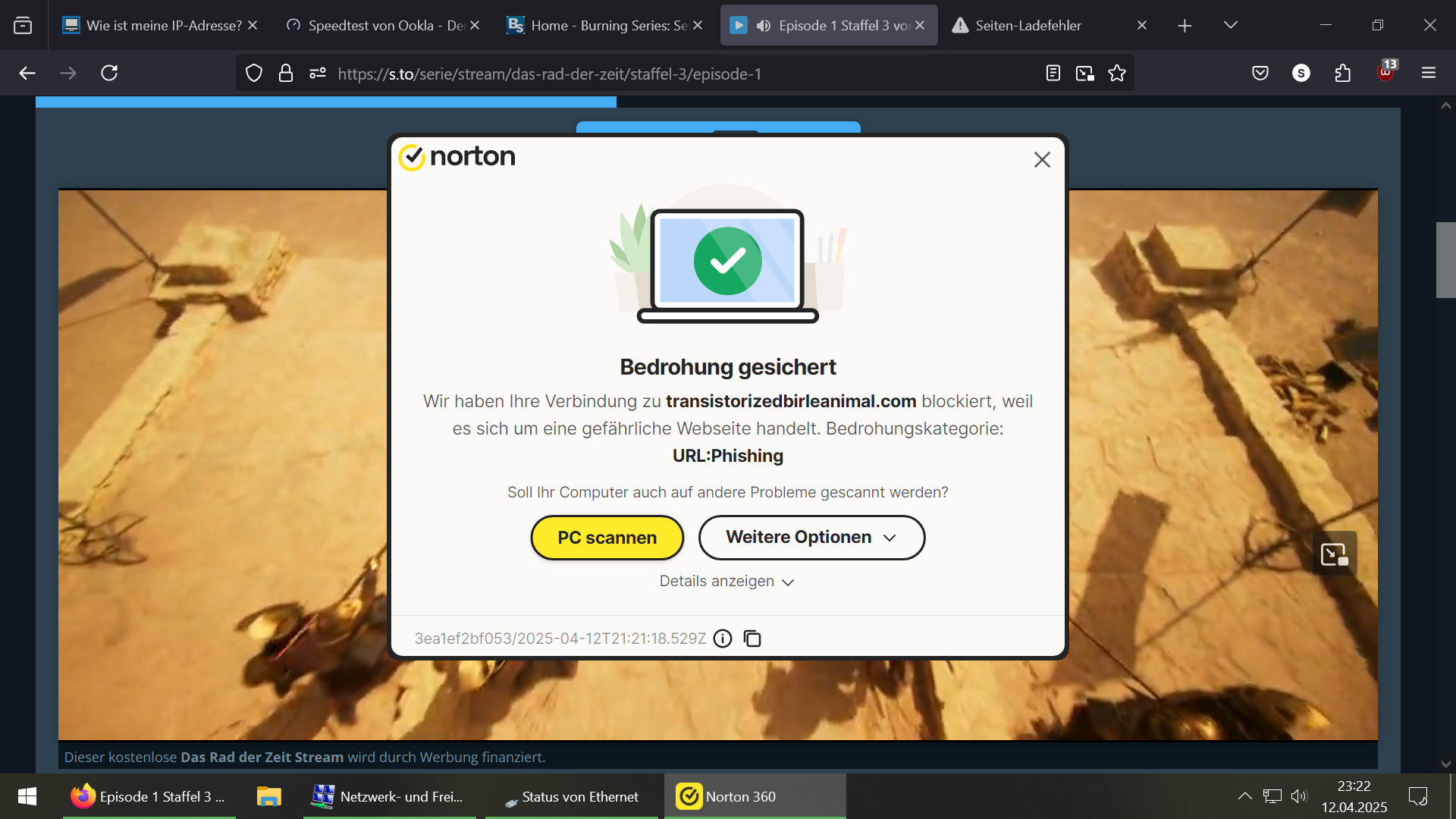Close the Norton popup dialog
1456x819 pixels.
coord(1042,160)
